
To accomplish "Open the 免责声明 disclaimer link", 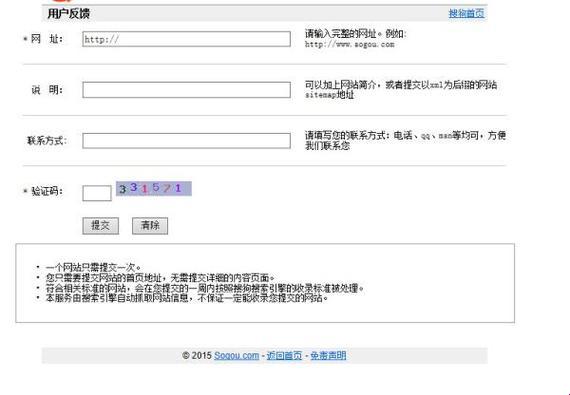I will pos(328,355).
